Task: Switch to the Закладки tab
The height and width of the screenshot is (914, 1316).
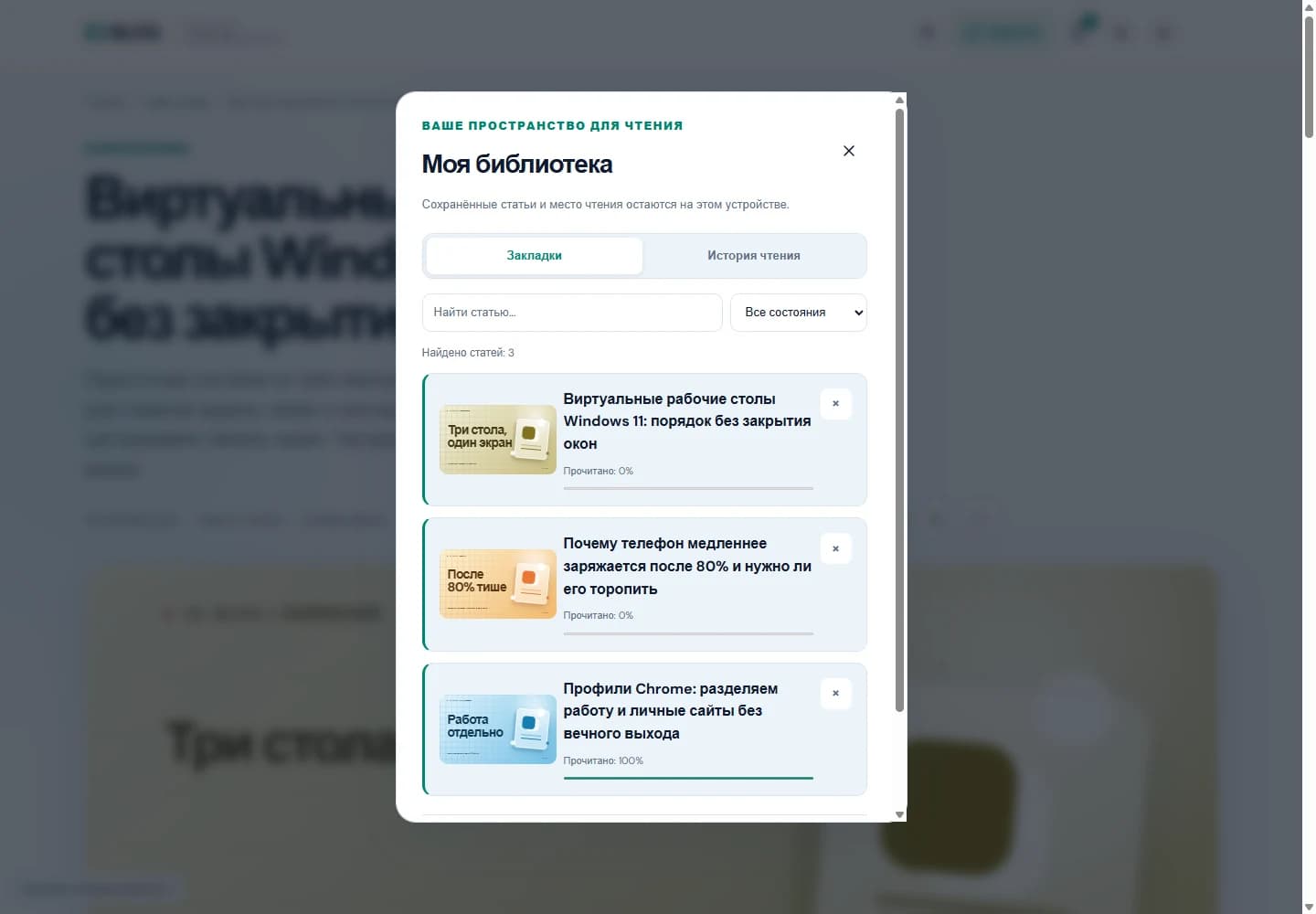Action: pyautogui.click(x=535, y=256)
